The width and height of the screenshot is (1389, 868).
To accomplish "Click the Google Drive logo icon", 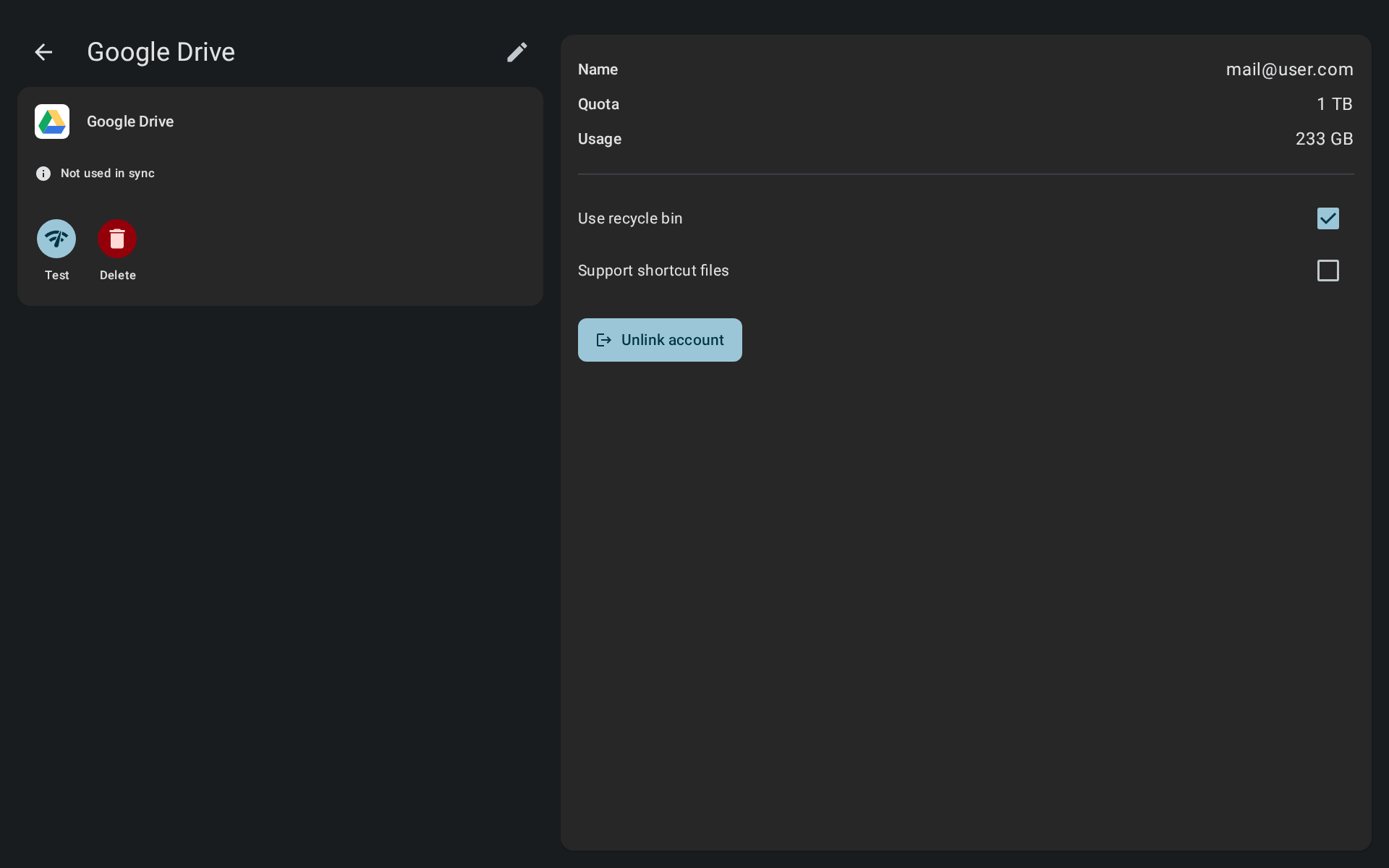I will [52, 122].
